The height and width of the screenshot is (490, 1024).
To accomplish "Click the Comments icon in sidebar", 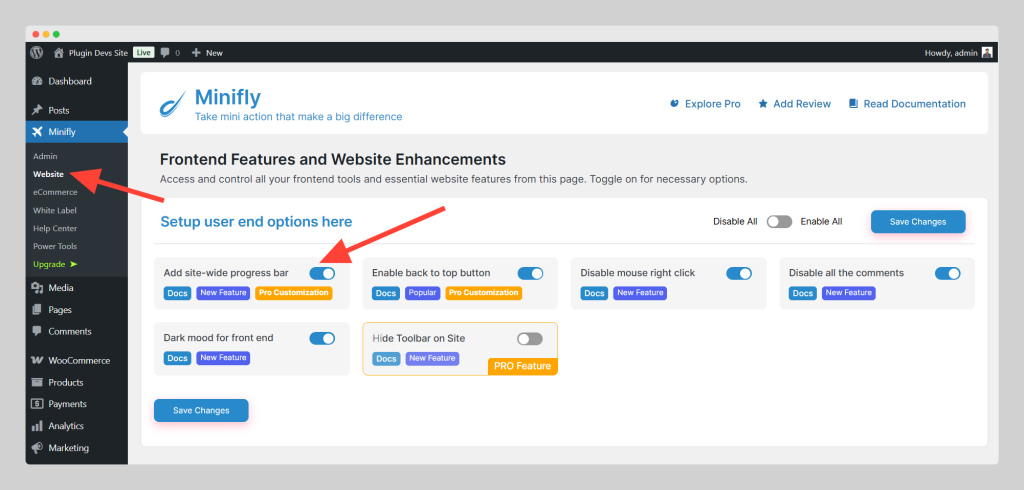I will point(37,331).
